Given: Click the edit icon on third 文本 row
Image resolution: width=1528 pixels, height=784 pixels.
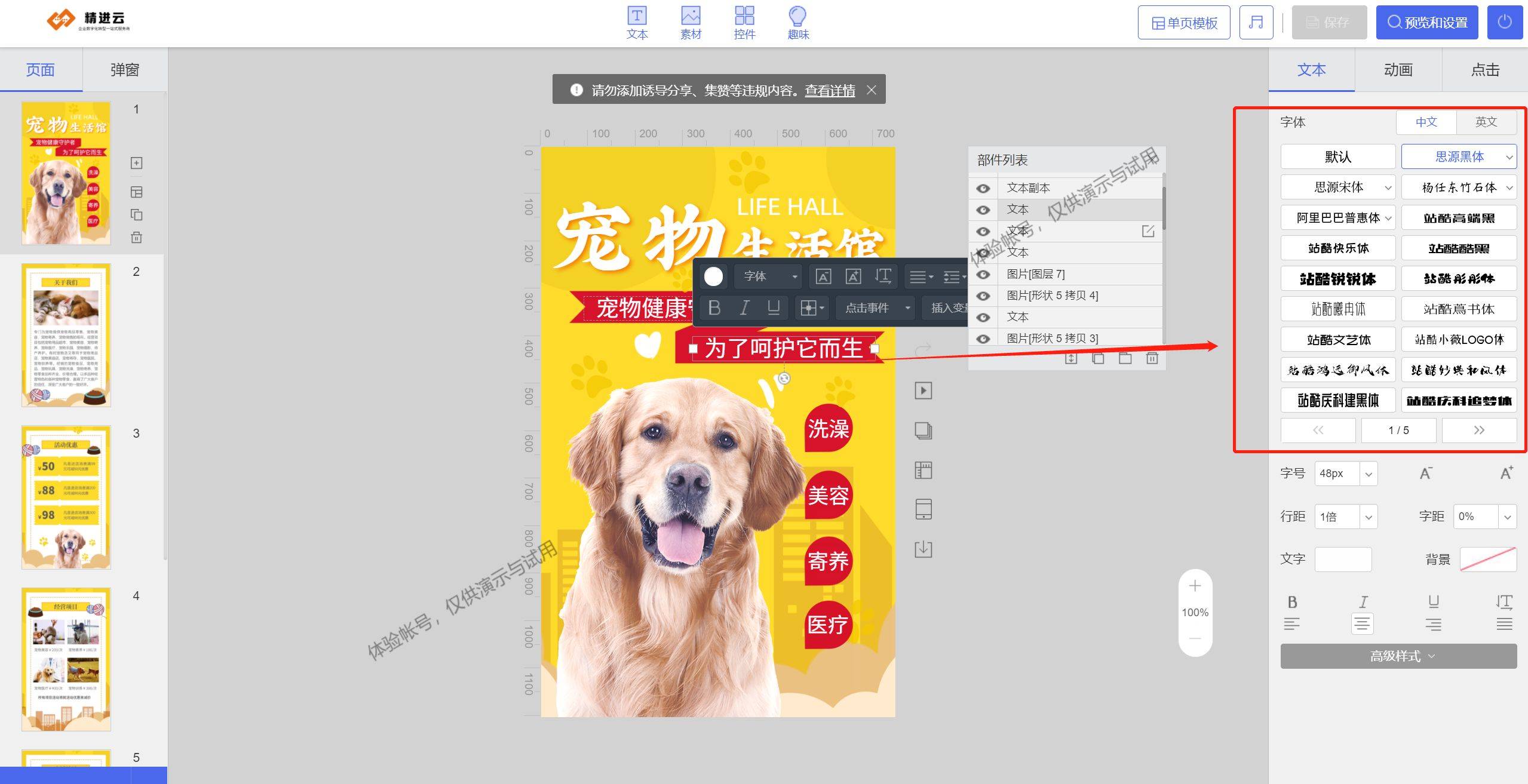Looking at the screenshot, I should (1148, 231).
